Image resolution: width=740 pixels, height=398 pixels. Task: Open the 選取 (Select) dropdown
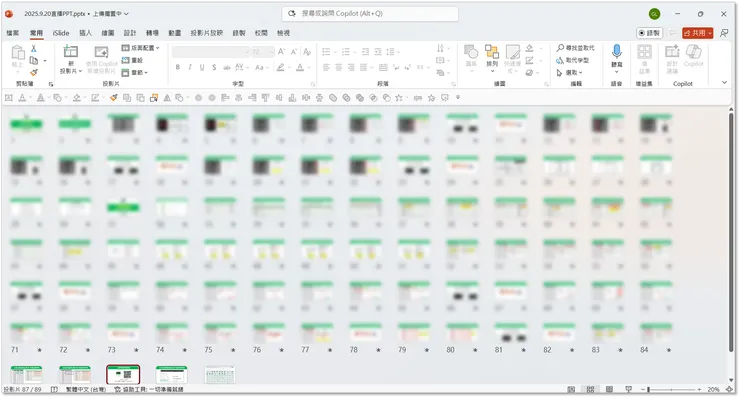coord(569,73)
